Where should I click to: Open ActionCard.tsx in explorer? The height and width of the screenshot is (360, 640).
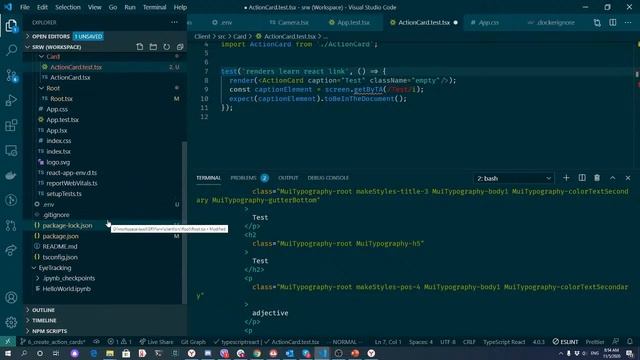pyautogui.click(x=70, y=78)
